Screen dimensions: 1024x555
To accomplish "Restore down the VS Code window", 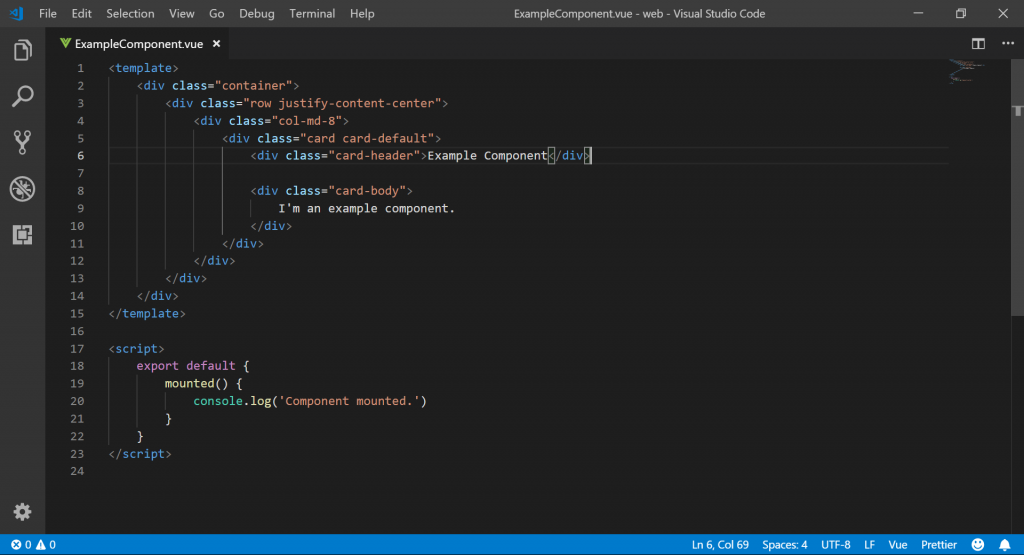I will [961, 13].
